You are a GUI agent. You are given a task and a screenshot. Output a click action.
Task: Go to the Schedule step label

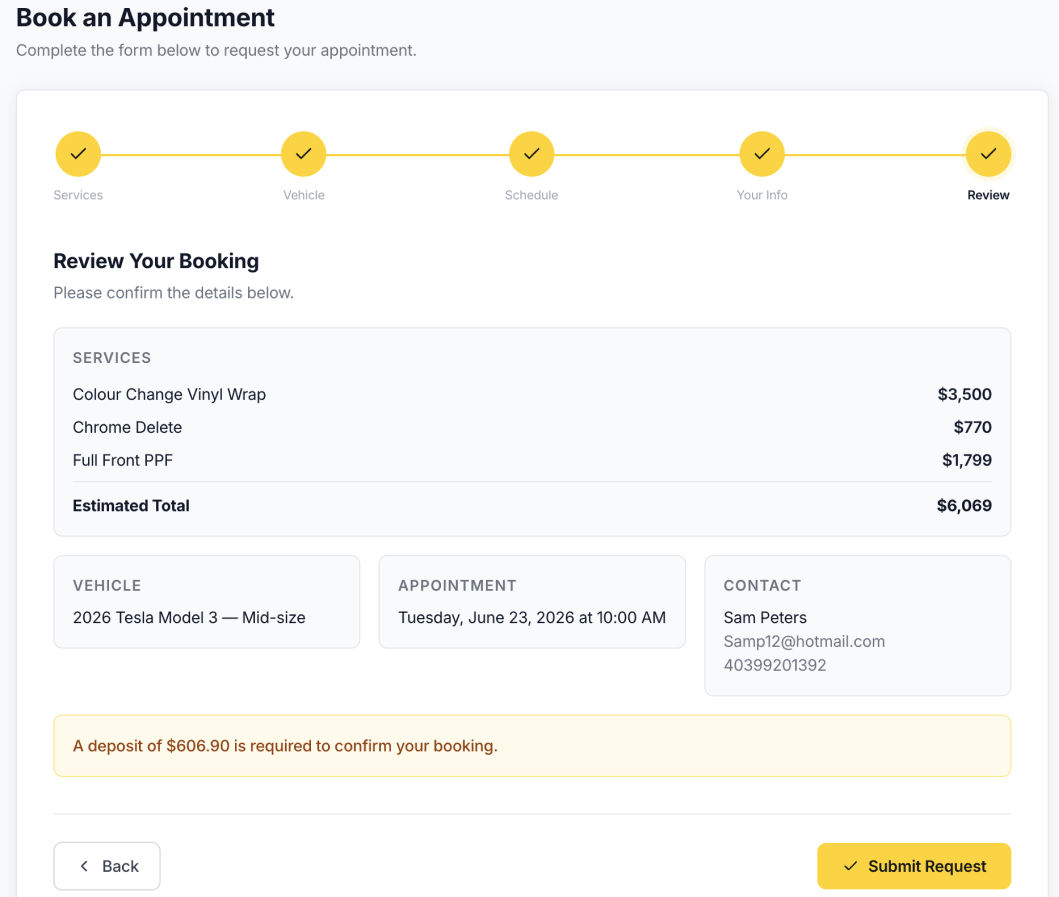tap(532, 195)
